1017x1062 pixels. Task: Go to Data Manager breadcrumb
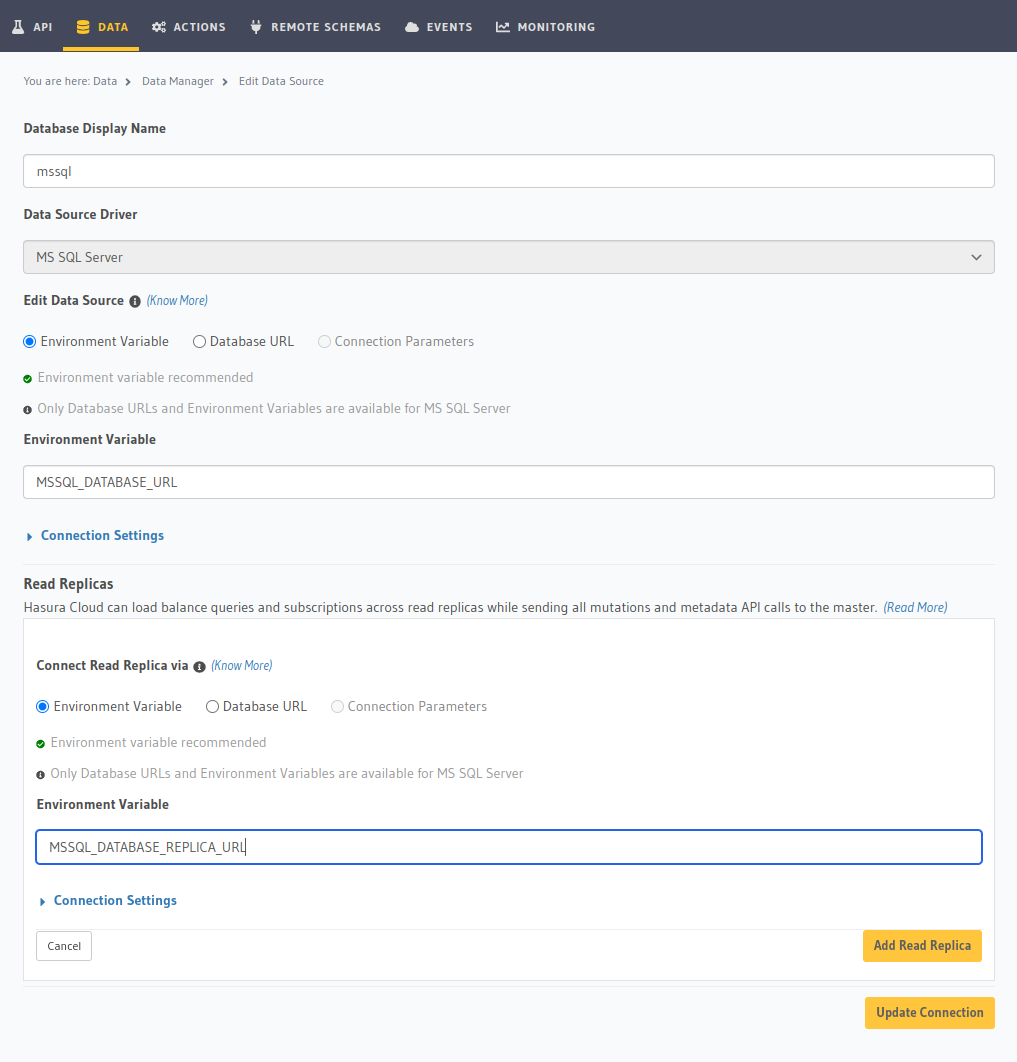178,81
